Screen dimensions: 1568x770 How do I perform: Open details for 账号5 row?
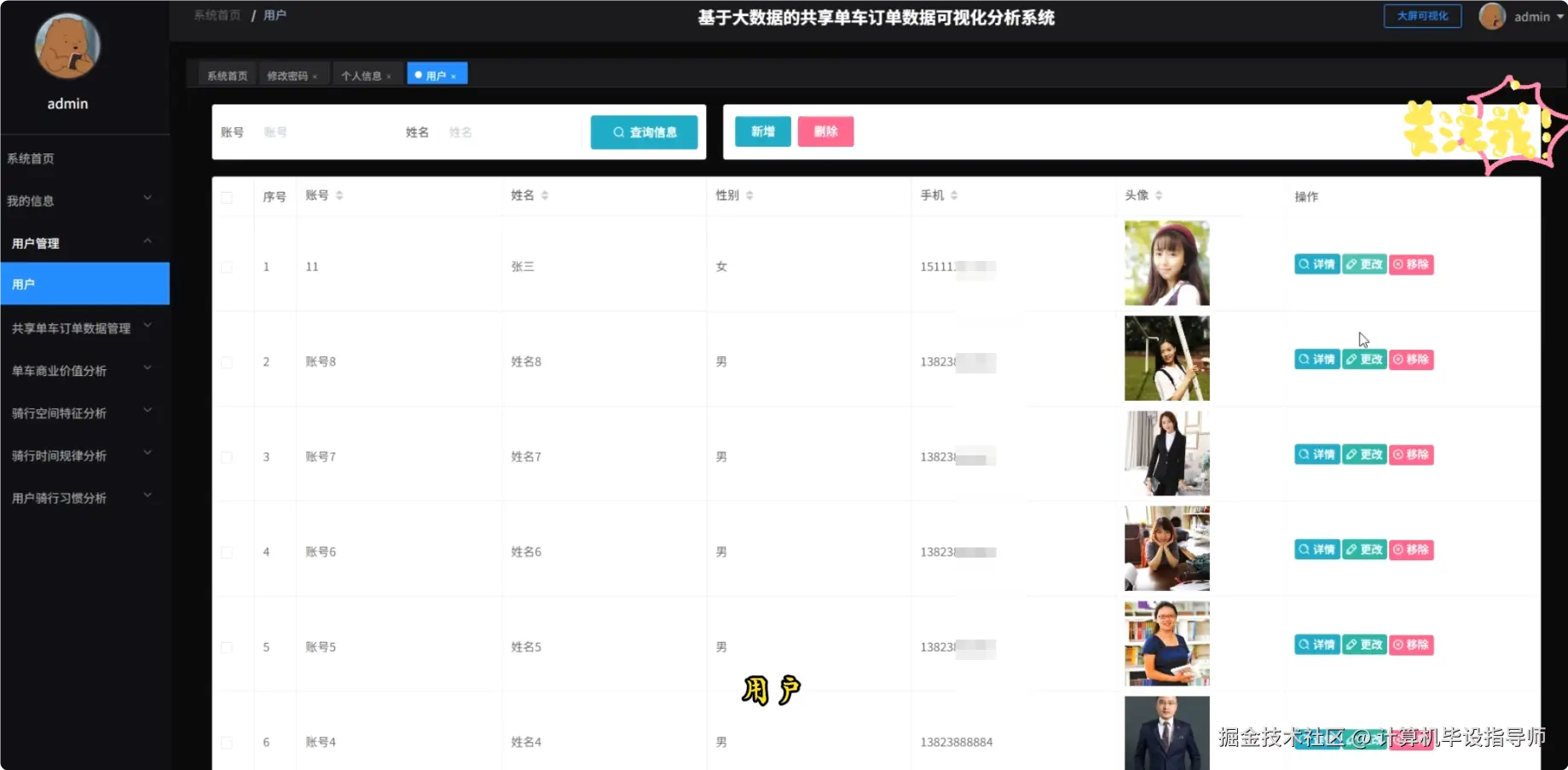(1316, 645)
